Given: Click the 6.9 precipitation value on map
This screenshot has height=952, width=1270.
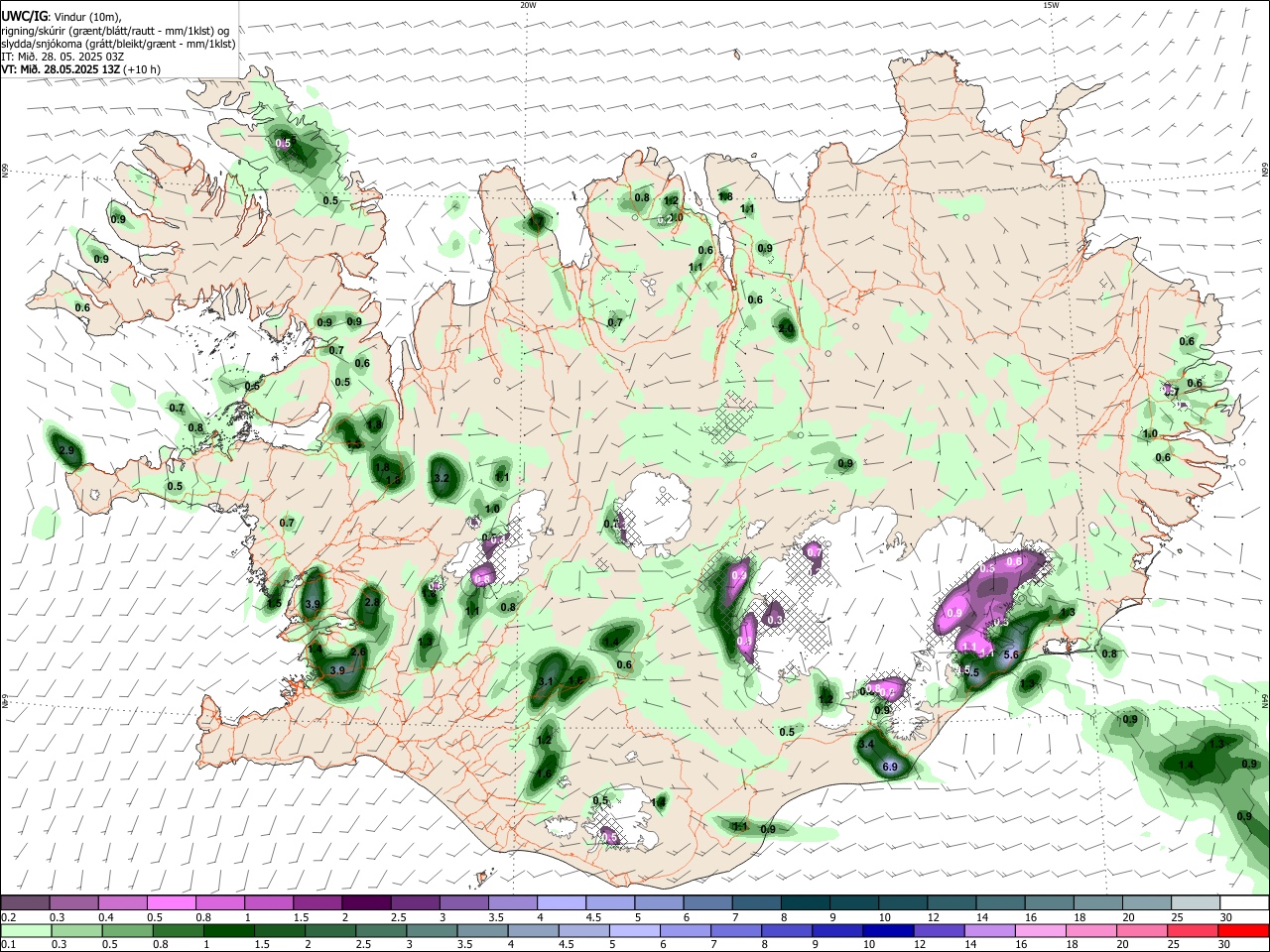Looking at the screenshot, I should tap(890, 767).
